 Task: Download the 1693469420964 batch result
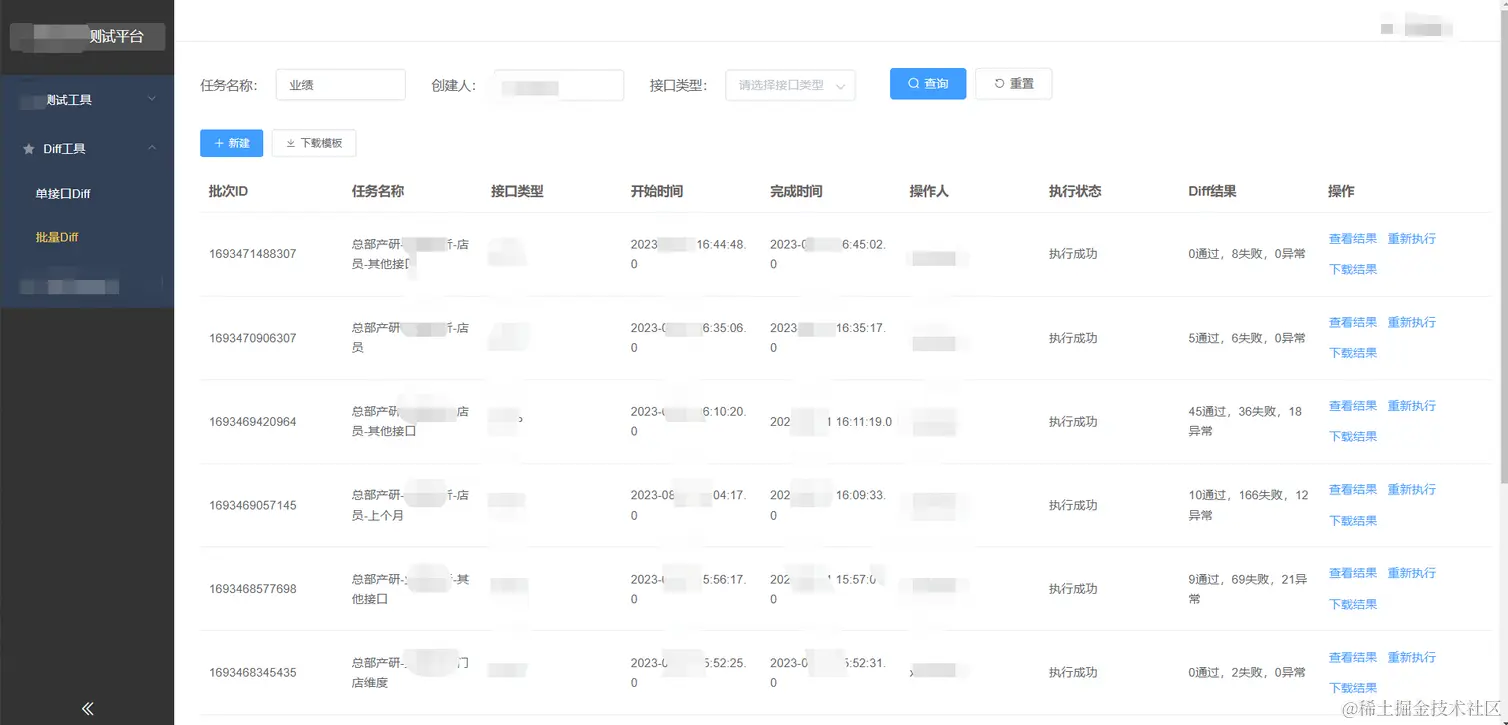click(x=1352, y=436)
